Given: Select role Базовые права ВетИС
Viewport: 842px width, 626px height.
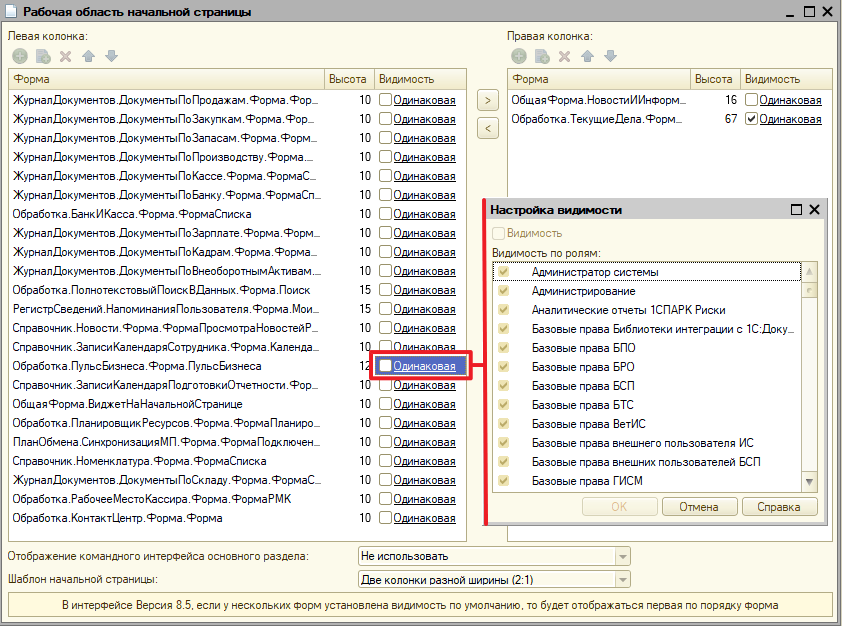Looking at the screenshot, I should (589, 424).
